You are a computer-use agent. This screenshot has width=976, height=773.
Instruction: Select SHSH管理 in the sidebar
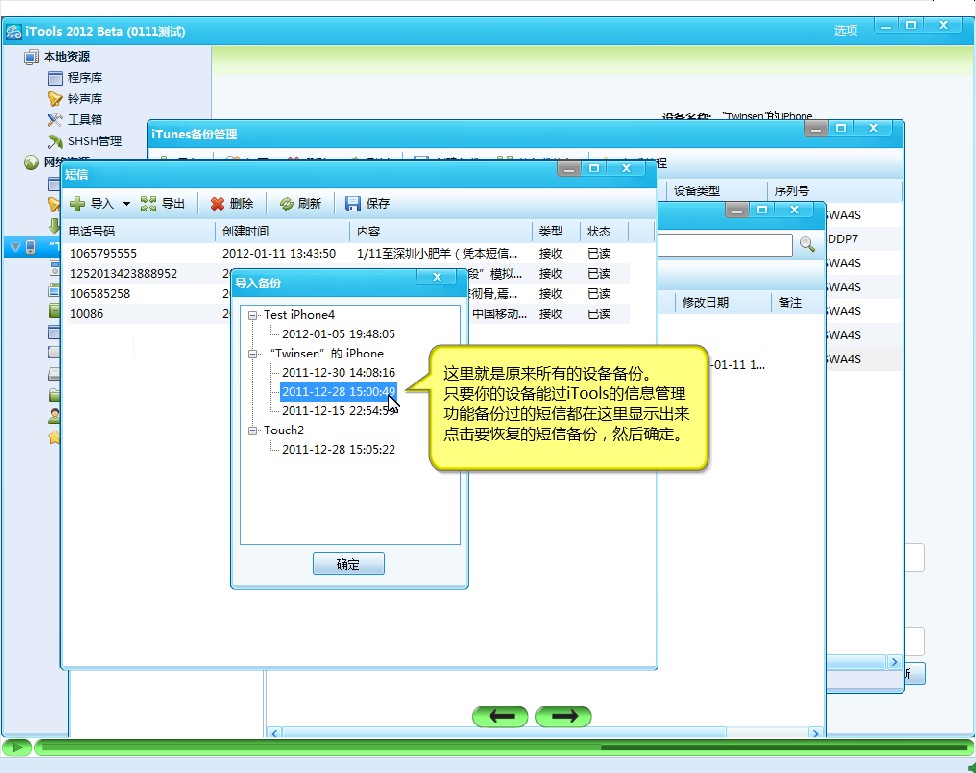pos(94,141)
